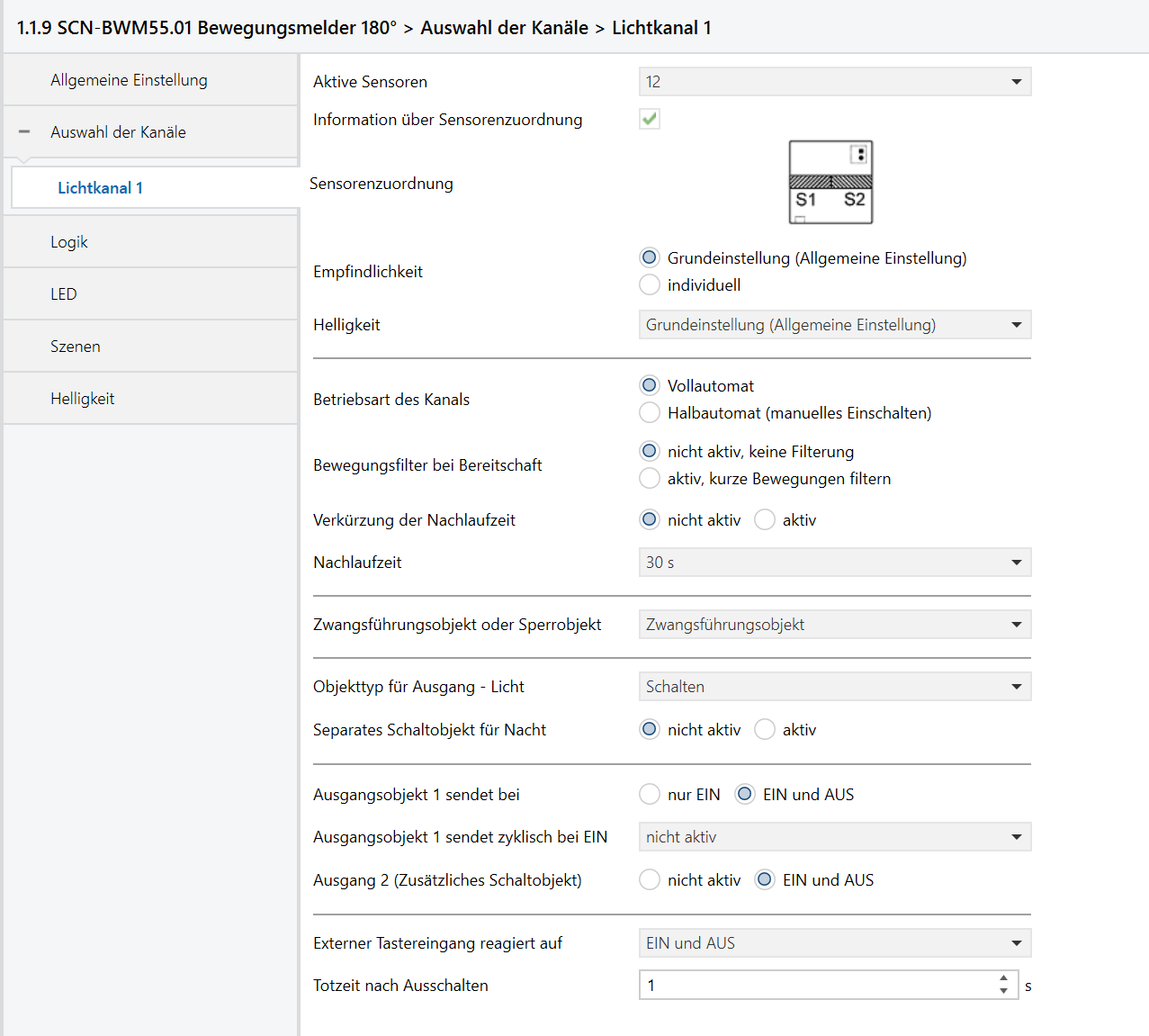Enable aktiv, kurze Bewegungen filtern
The width and height of the screenshot is (1149, 1036).
(650, 479)
